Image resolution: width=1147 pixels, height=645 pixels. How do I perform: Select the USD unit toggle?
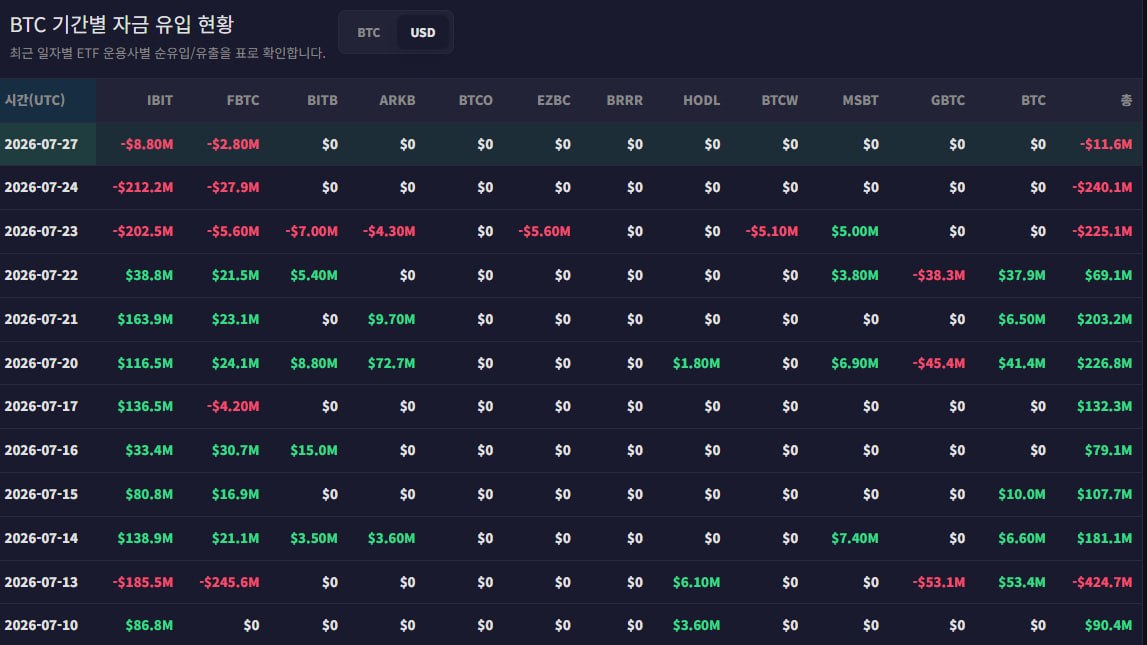pyautogui.click(x=422, y=32)
